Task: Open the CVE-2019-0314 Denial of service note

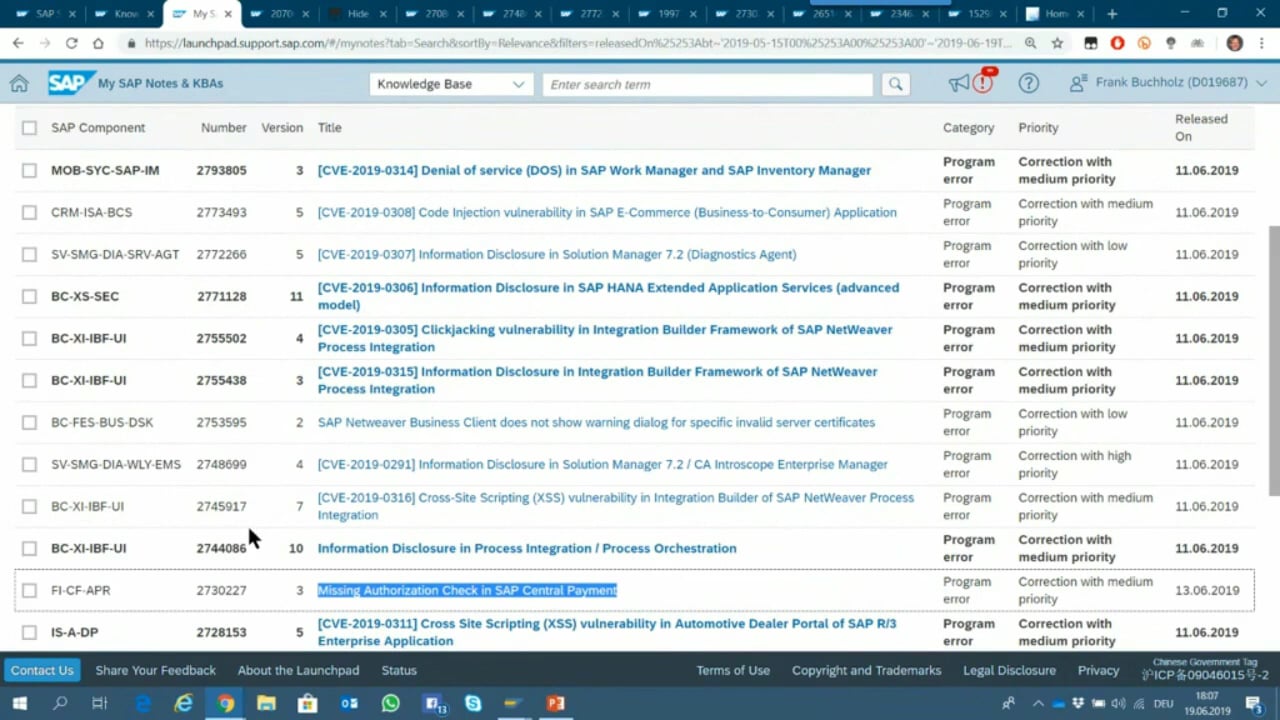Action: (594, 170)
